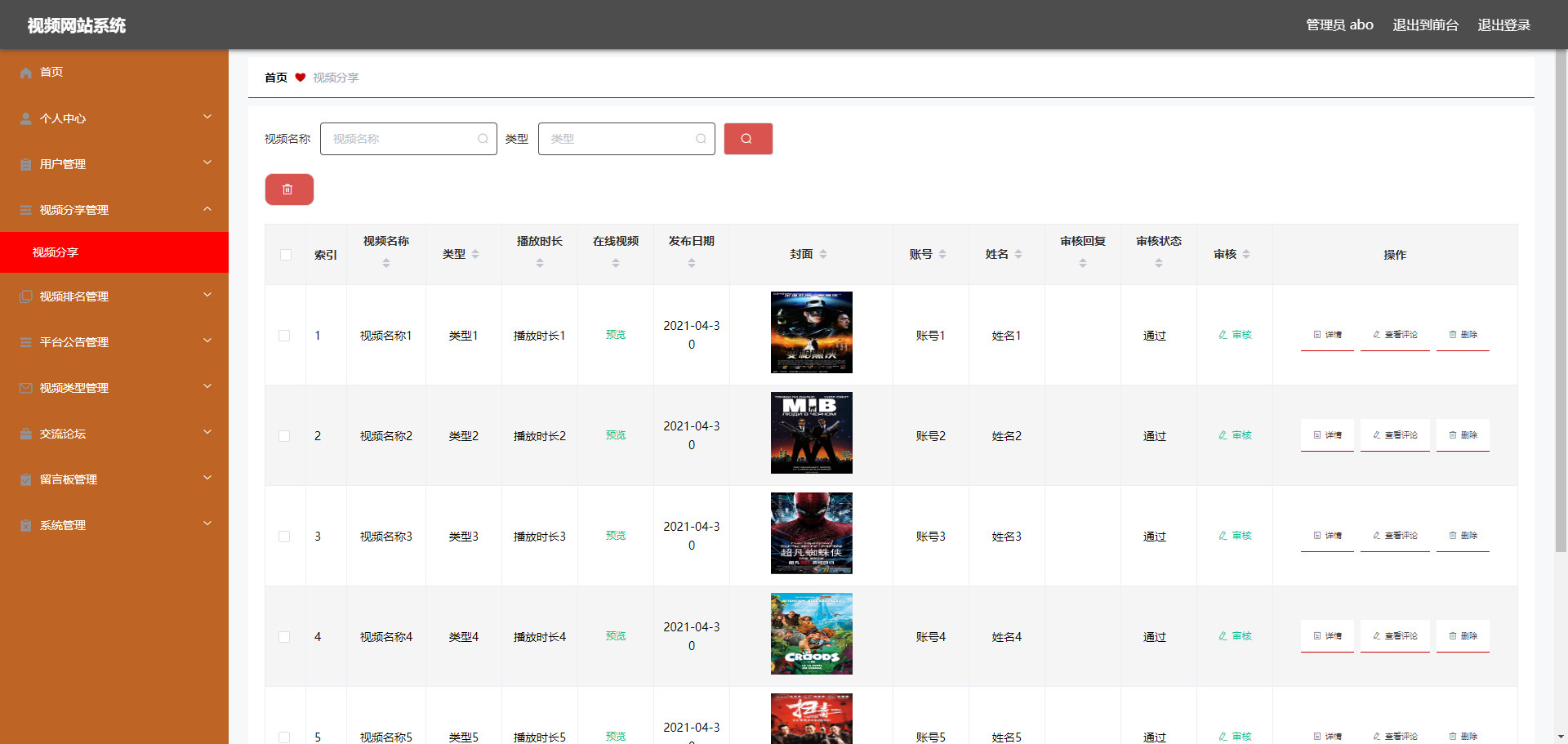Image resolution: width=1568 pixels, height=744 pixels.
Task: Check the checkbox for row 5
Action: point(284,737)
